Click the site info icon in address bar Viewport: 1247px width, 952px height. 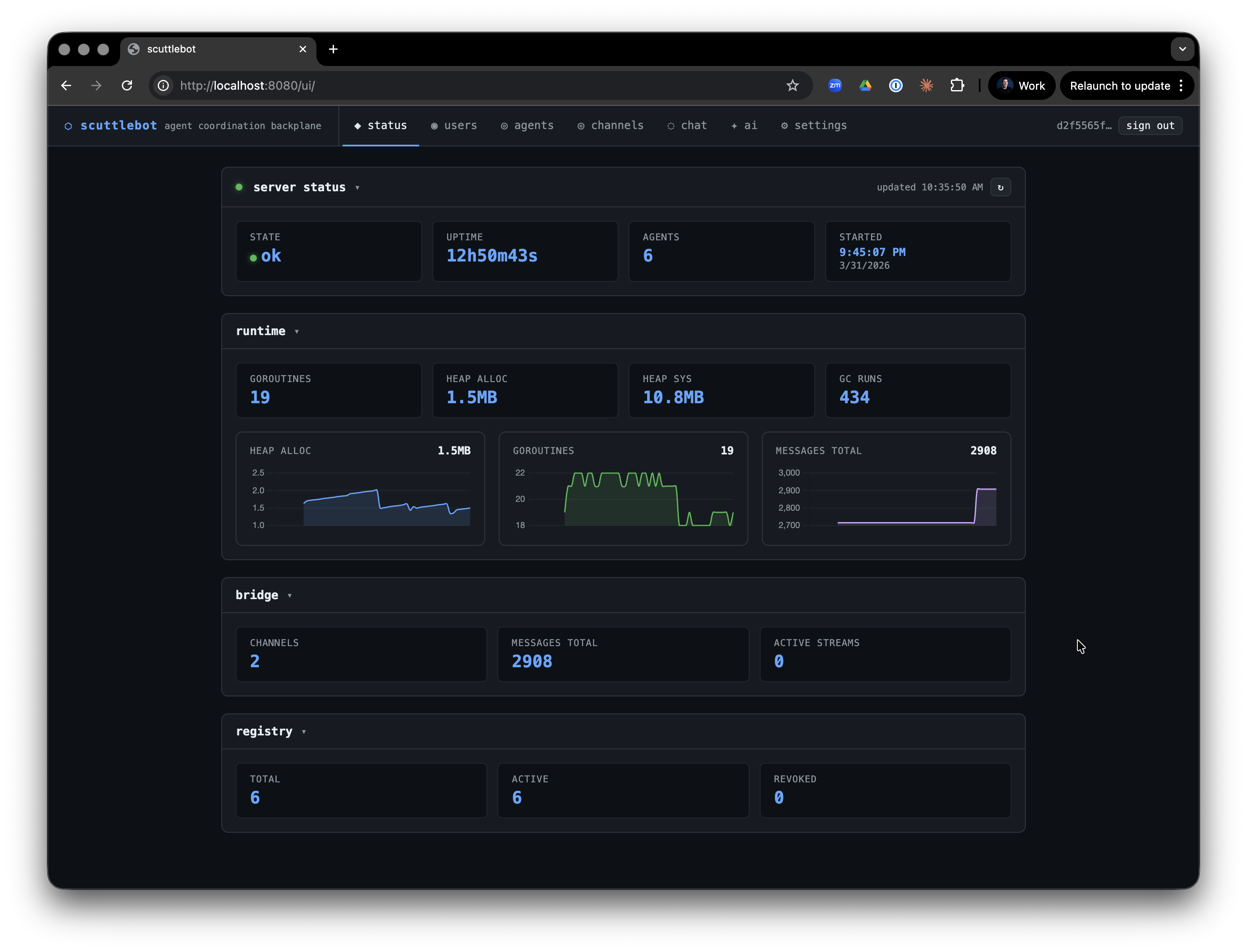pyautogui.click(x=163, y=85)
